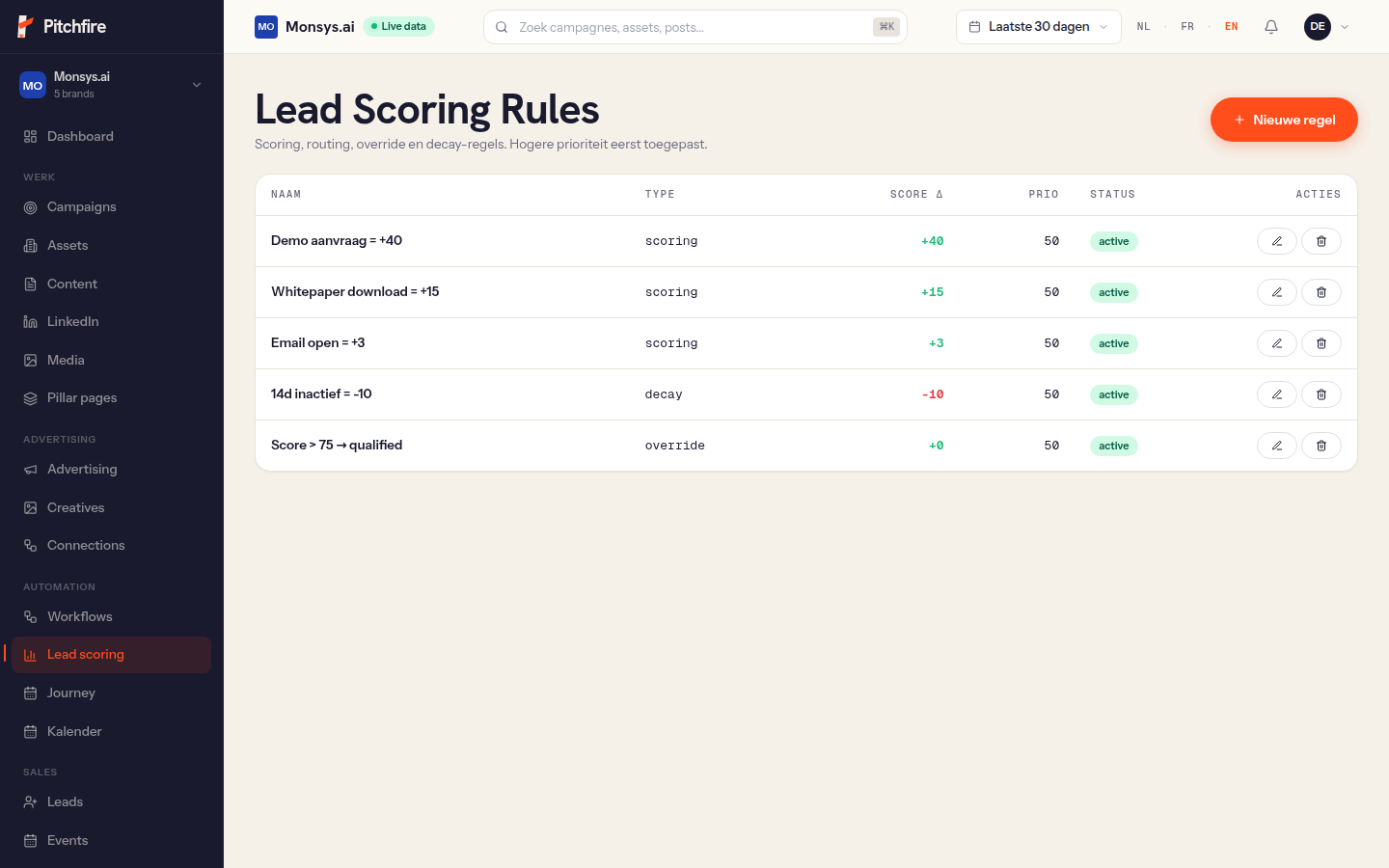
Task: Sort by the Score column header
Action: pos(916,195)
